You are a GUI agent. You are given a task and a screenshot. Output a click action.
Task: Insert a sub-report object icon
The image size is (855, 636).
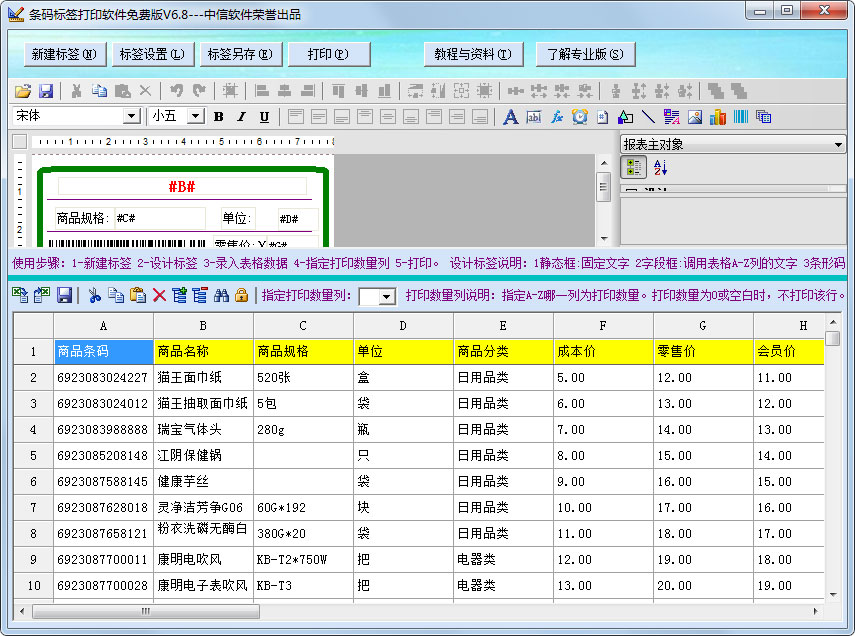click(763, 117)
